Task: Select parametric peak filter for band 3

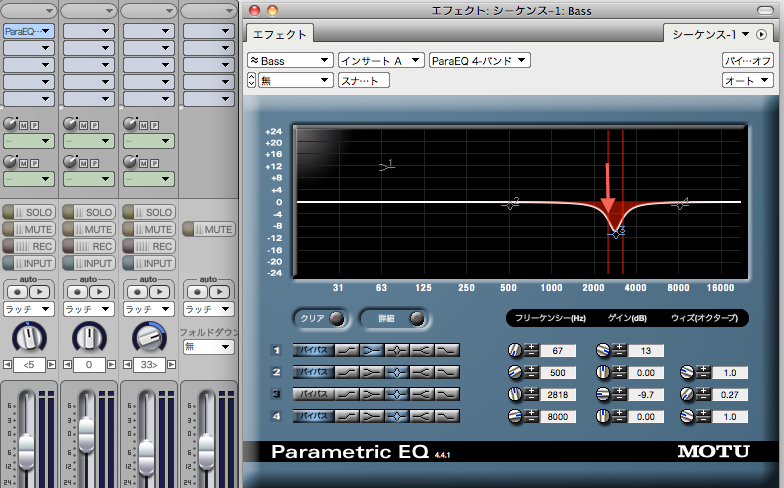Action: [x=397, y=394]
